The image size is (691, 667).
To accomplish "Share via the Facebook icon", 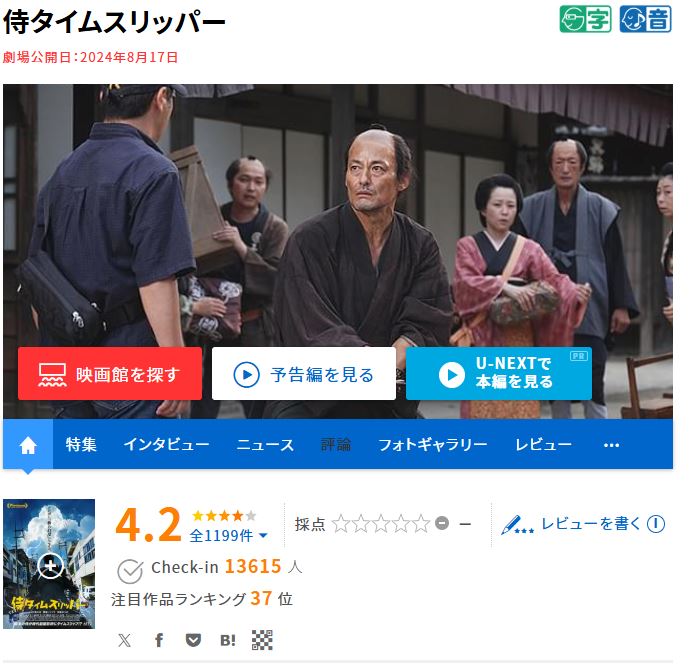I will pyautogui.click(x=159, y=640).
